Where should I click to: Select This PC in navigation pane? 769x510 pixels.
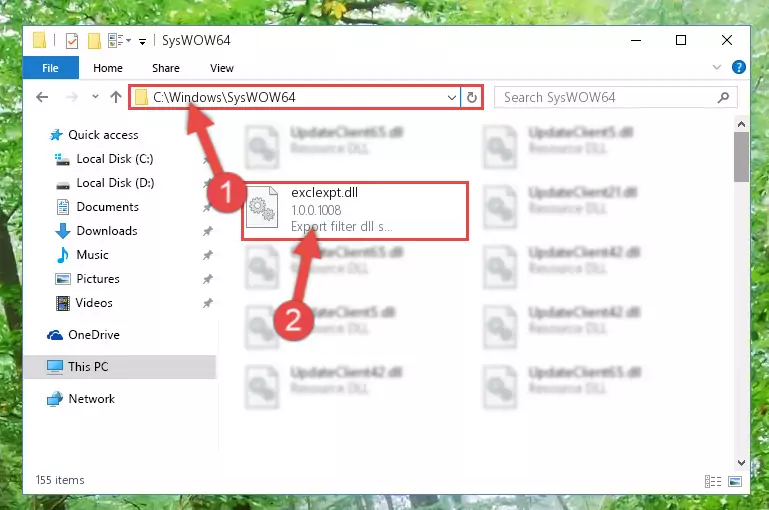point(120,367)
